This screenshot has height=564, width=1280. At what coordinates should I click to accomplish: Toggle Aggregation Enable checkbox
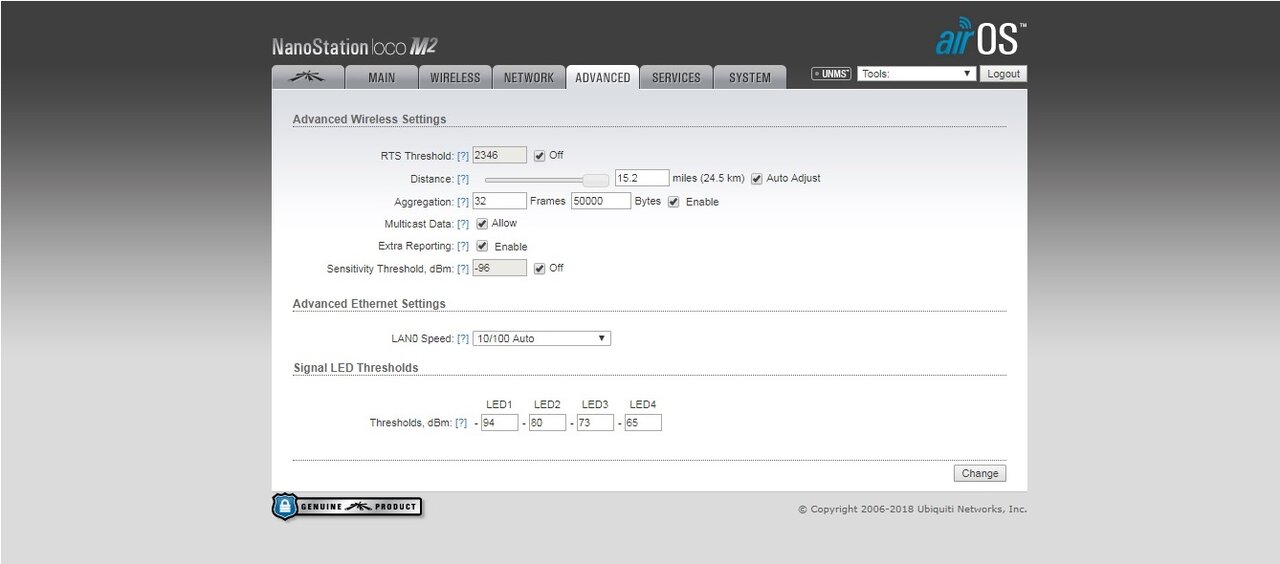[673, 202]
